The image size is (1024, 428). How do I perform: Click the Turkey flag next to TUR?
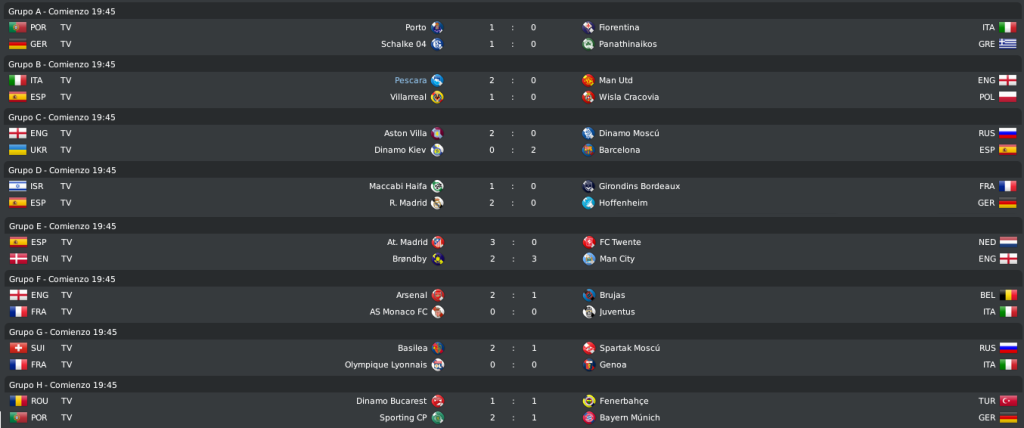point(1008,401)
